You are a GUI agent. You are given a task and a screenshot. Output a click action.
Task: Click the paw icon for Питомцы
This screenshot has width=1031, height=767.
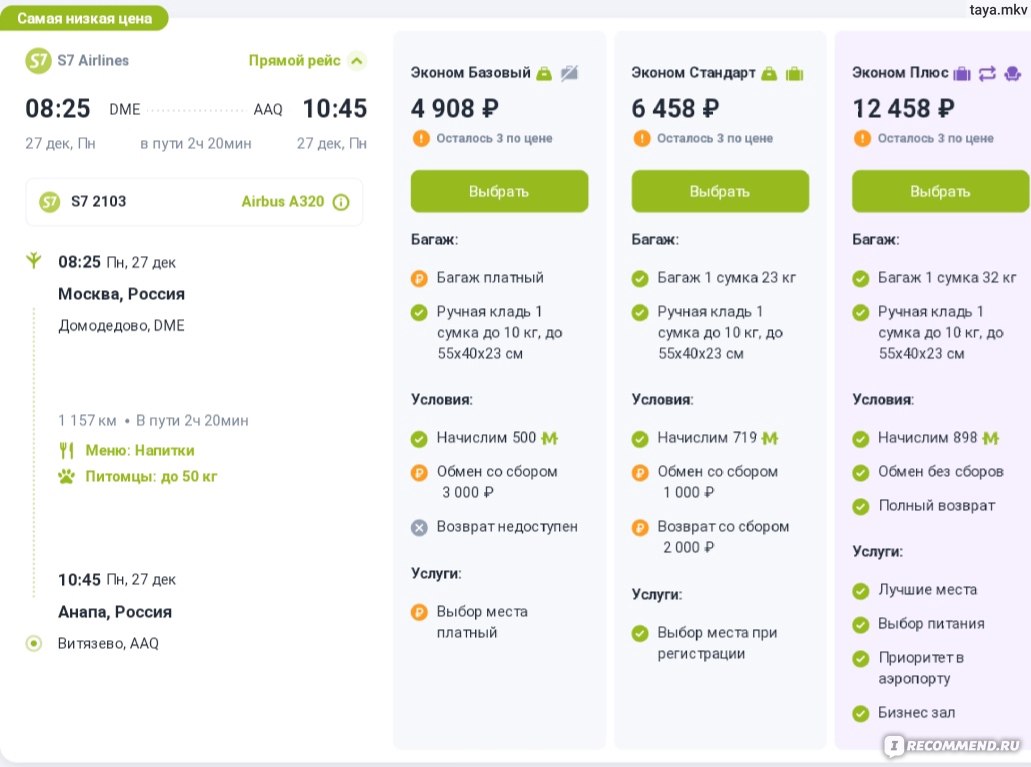click(x=67, y=476)
